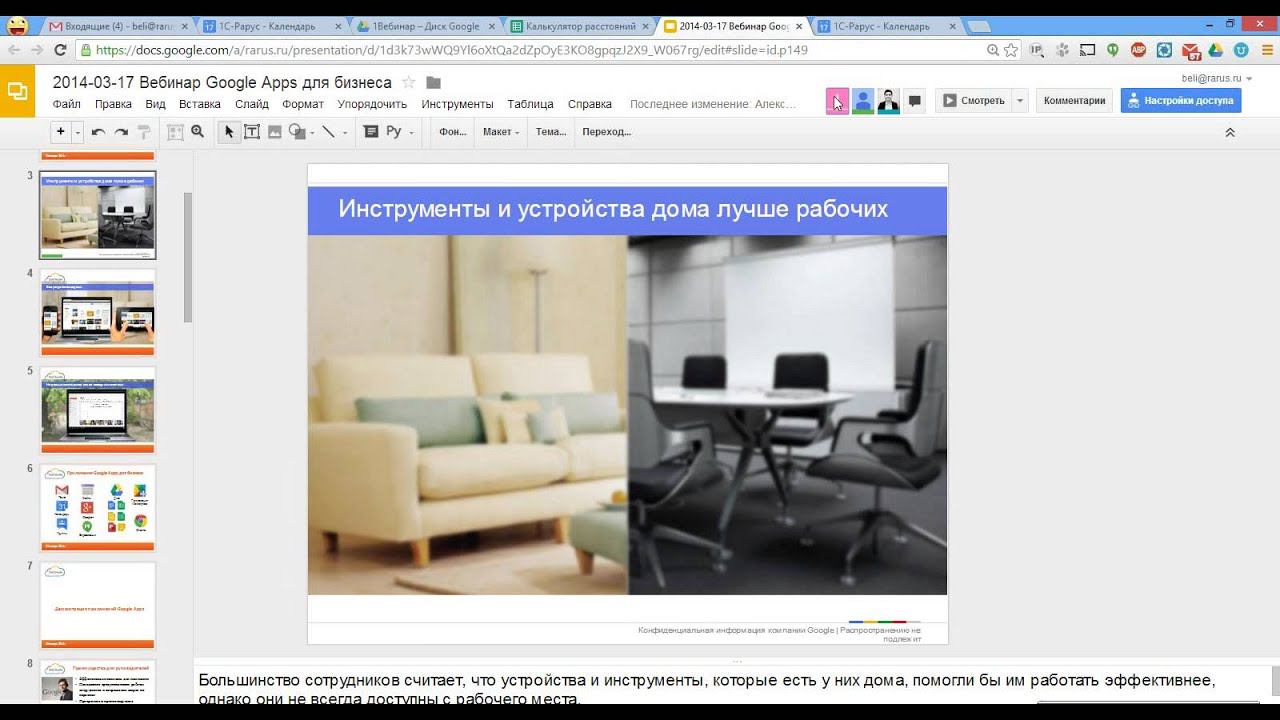Bookmark this page with the star icon
1280x720 pixels.
click(1011, 50)
